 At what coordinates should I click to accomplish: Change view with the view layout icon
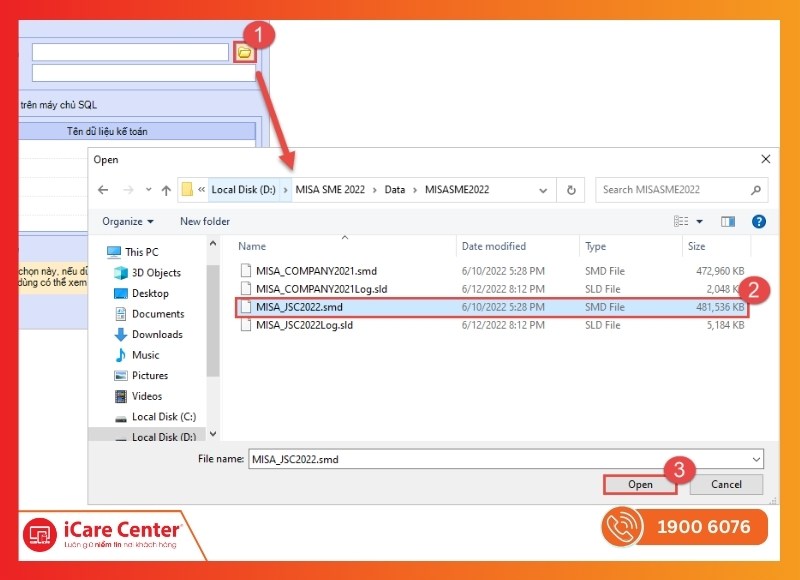coord(681,221)
